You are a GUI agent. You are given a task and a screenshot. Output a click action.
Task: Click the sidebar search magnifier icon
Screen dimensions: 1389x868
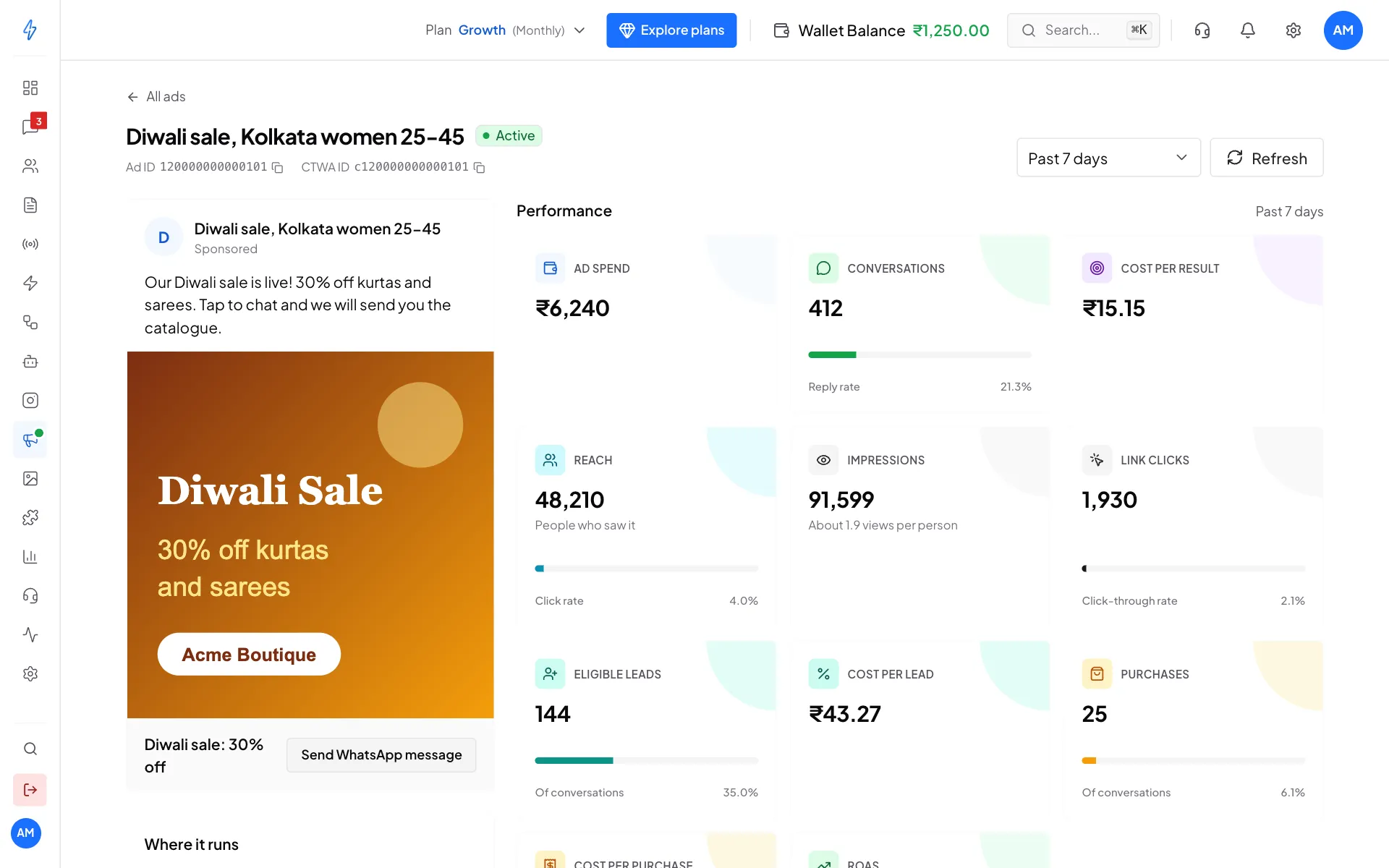click(x=30, y=749)
